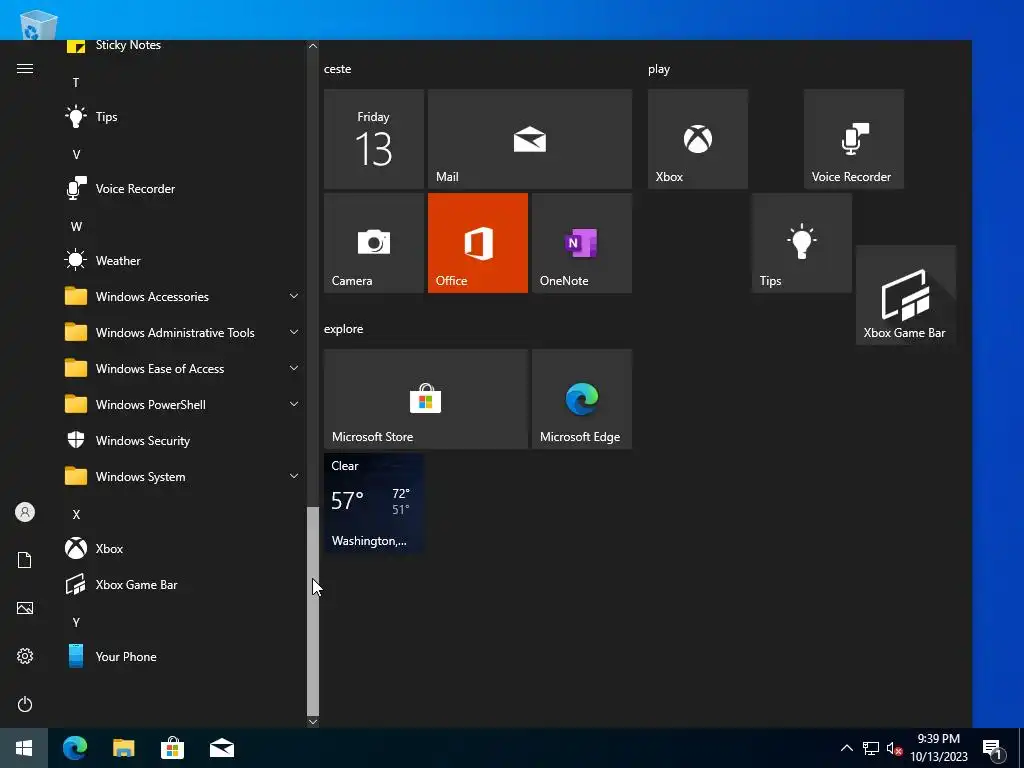Open the Weather tile showing Washington

point(374,503)
